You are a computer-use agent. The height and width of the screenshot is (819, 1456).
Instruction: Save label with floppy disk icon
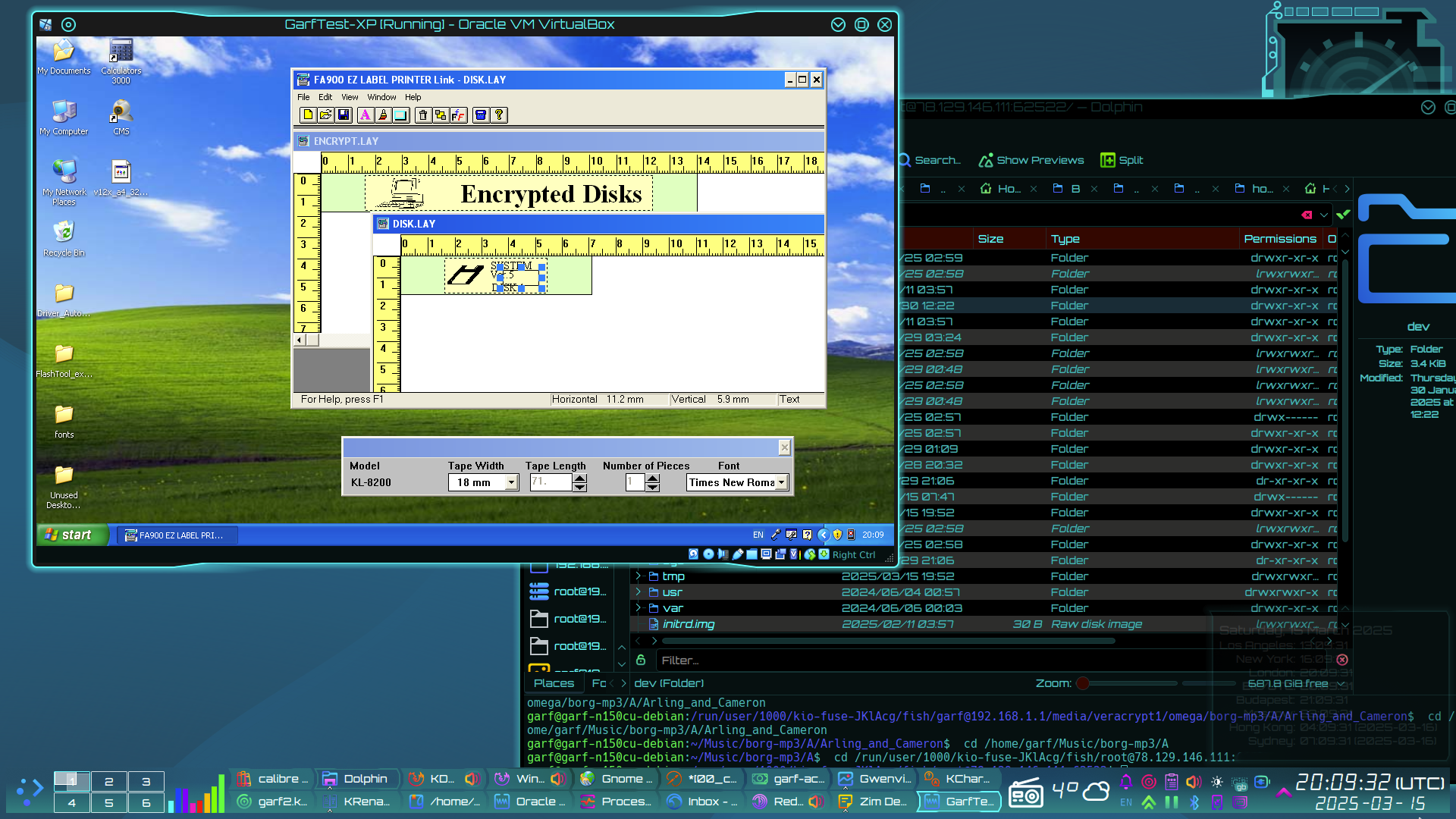pos(344,115)
